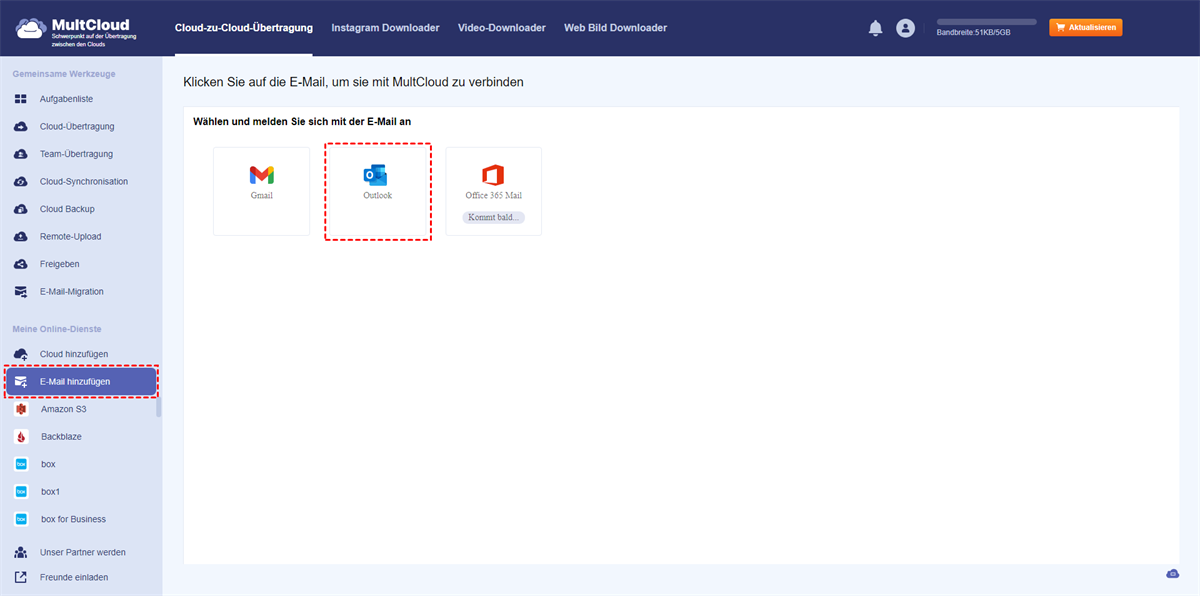Click the Bandbreite:51KB/5GB text

973,33
